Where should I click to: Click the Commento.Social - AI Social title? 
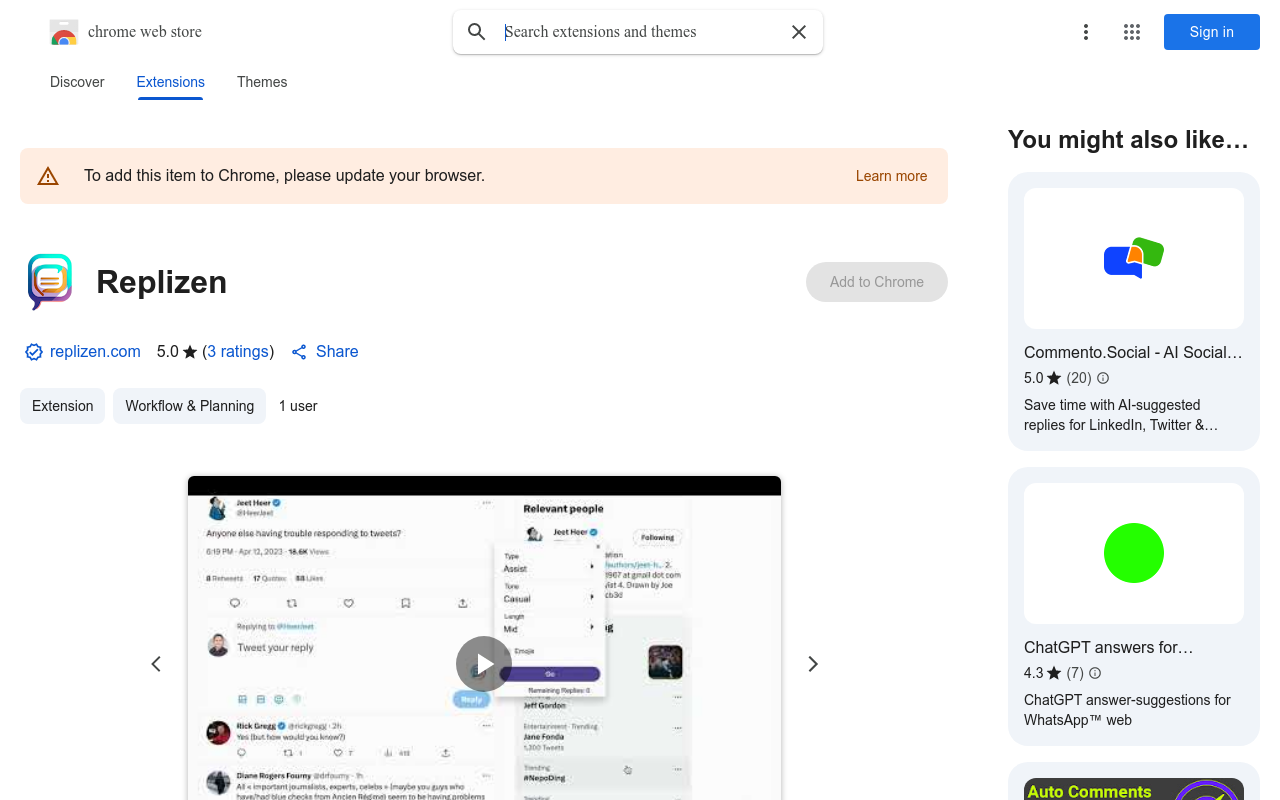click(1133, 352)
